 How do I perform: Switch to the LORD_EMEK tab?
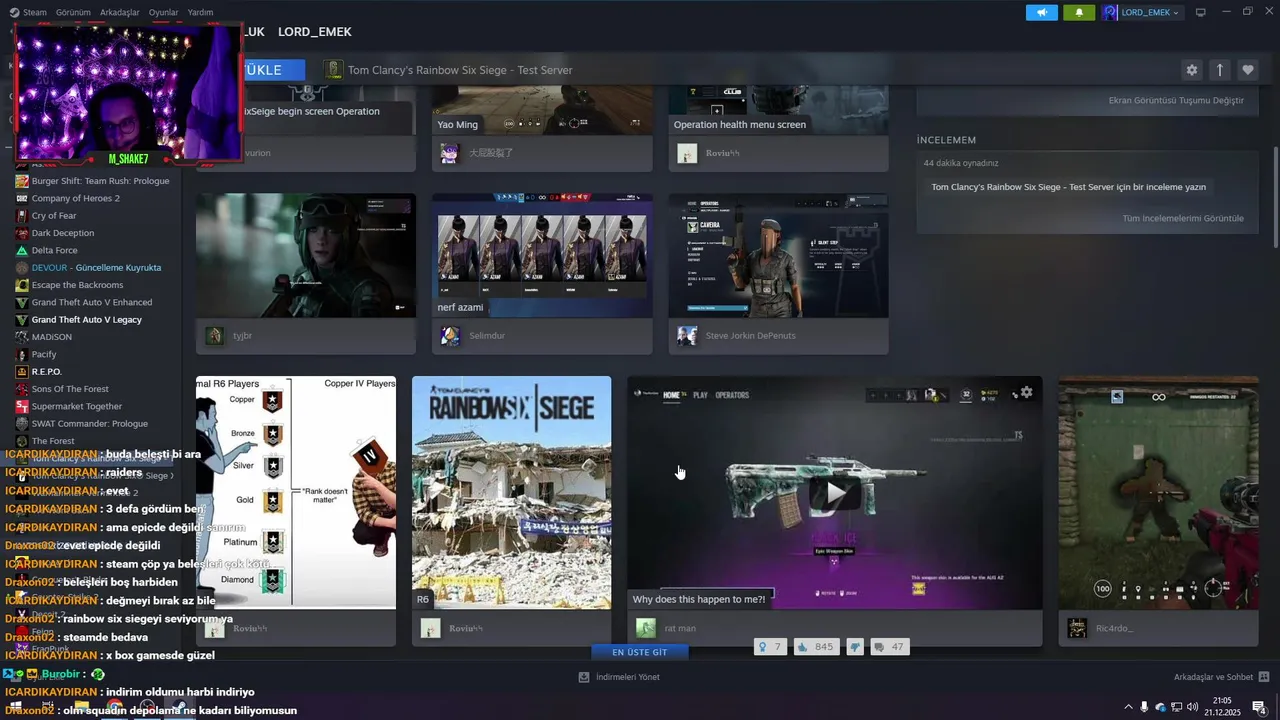click(315, 32)
